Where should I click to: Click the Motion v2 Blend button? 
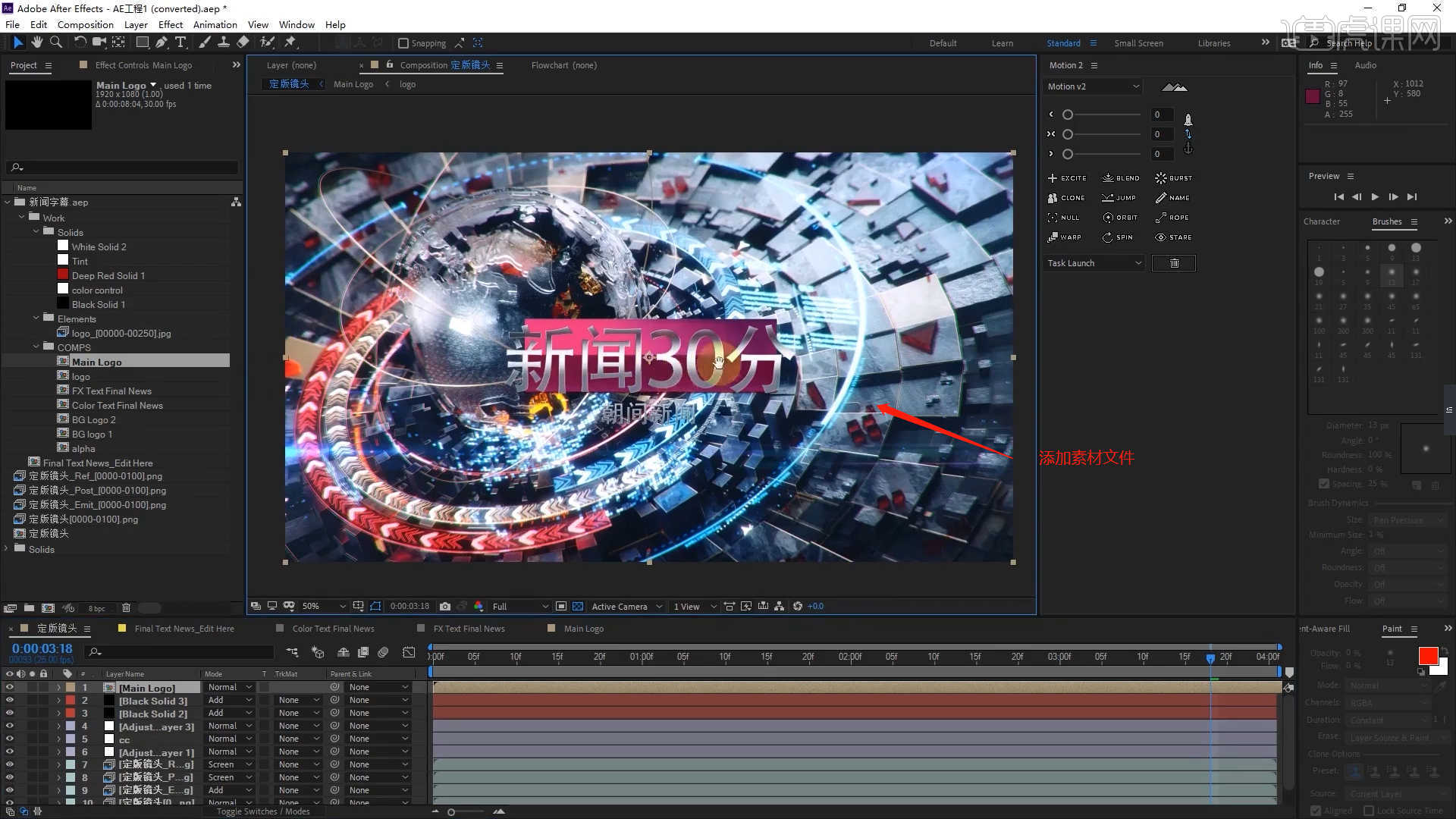[1121, 178]
